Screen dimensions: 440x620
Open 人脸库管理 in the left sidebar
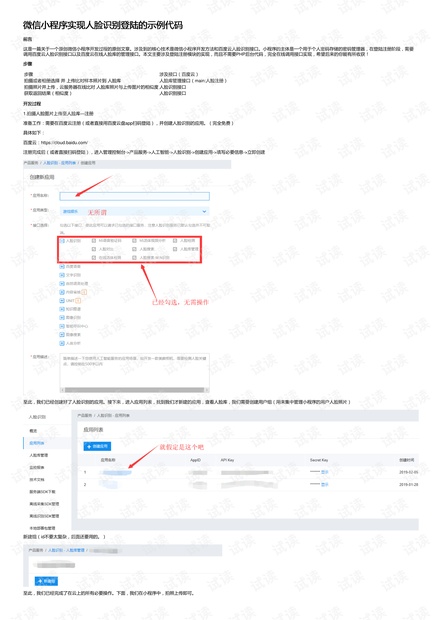coord(39,456)
